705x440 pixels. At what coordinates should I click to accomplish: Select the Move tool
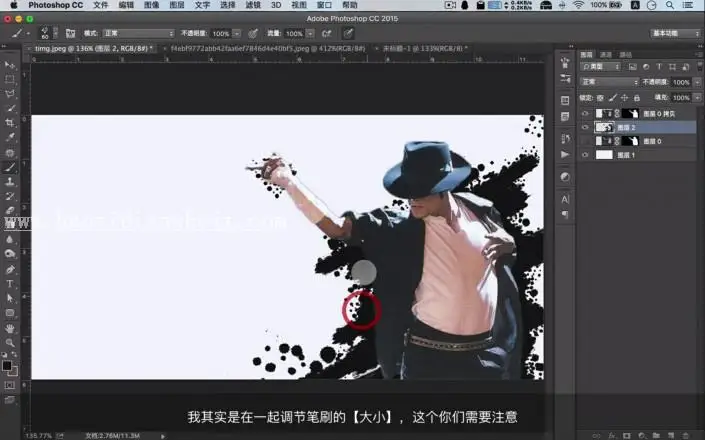tap(9, 65)
